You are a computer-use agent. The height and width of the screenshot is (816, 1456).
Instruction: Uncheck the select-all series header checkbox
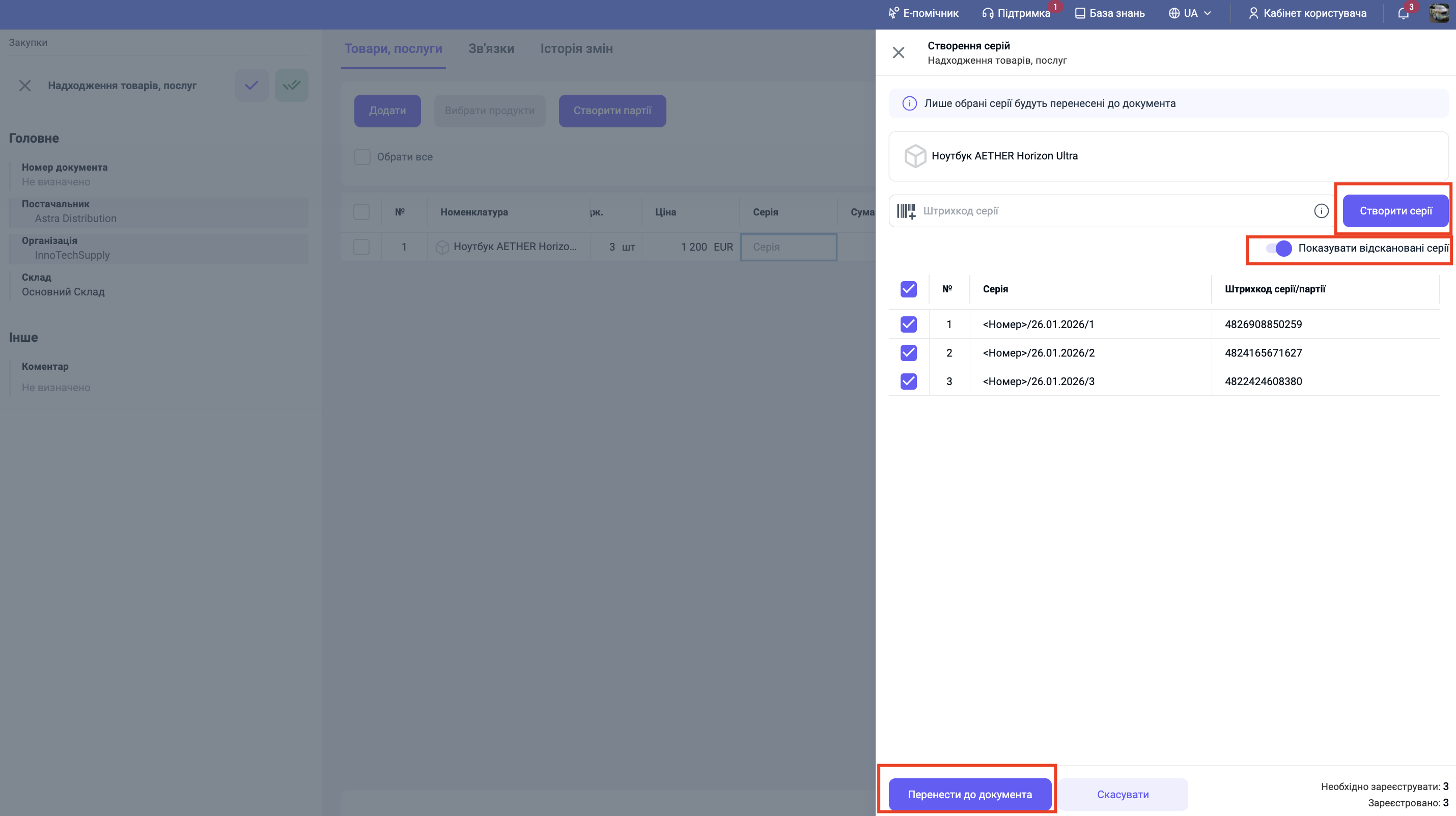[x=908, y=289]
